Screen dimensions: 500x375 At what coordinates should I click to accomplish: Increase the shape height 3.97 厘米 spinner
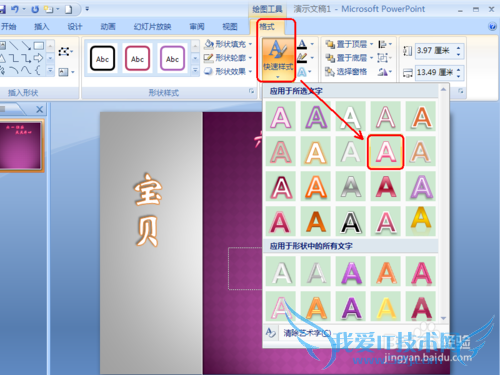(458, 48)
